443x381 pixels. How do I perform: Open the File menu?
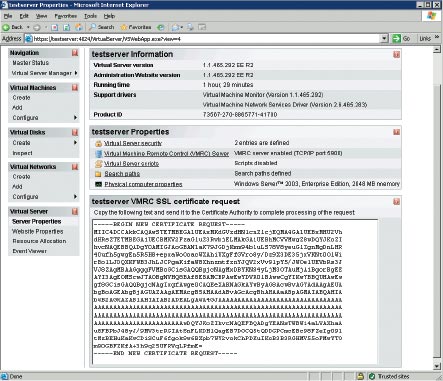[x=8, y=16]
